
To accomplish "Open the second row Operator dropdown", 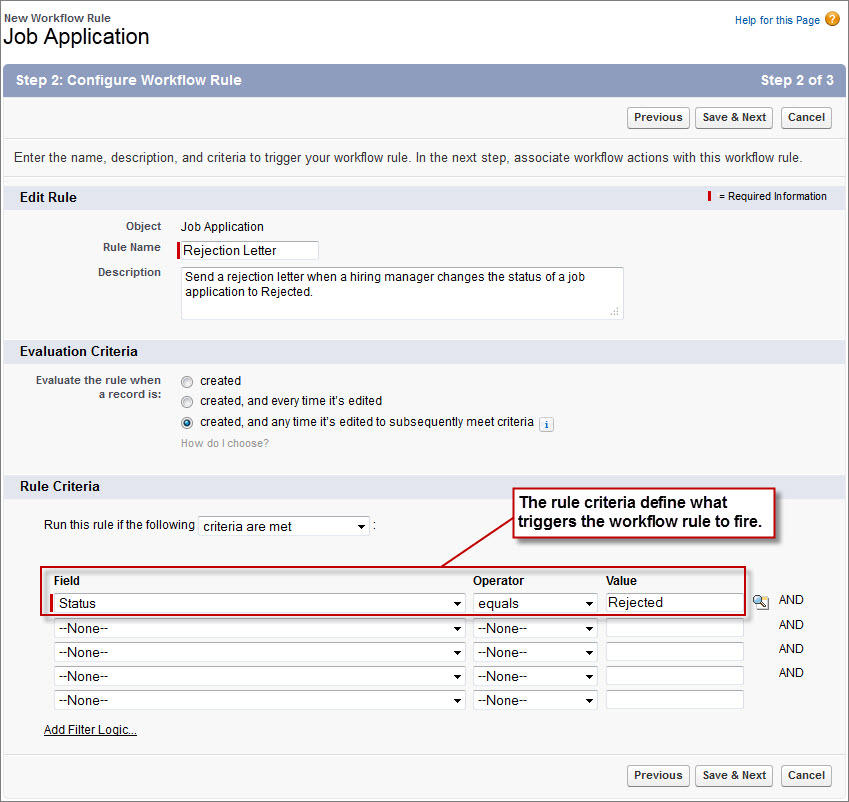I will tap(535, 628).
